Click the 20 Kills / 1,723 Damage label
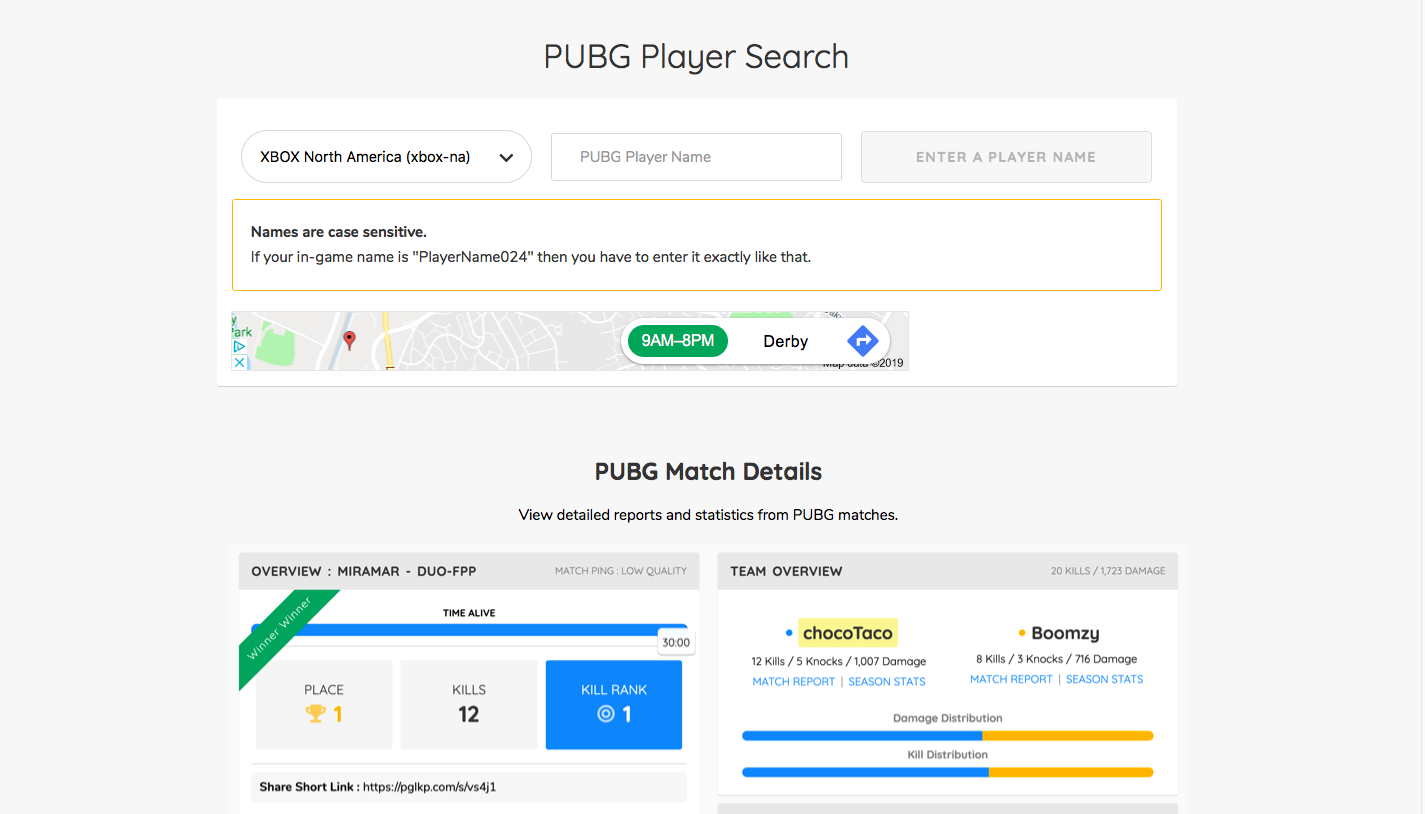 point(1108,571)
